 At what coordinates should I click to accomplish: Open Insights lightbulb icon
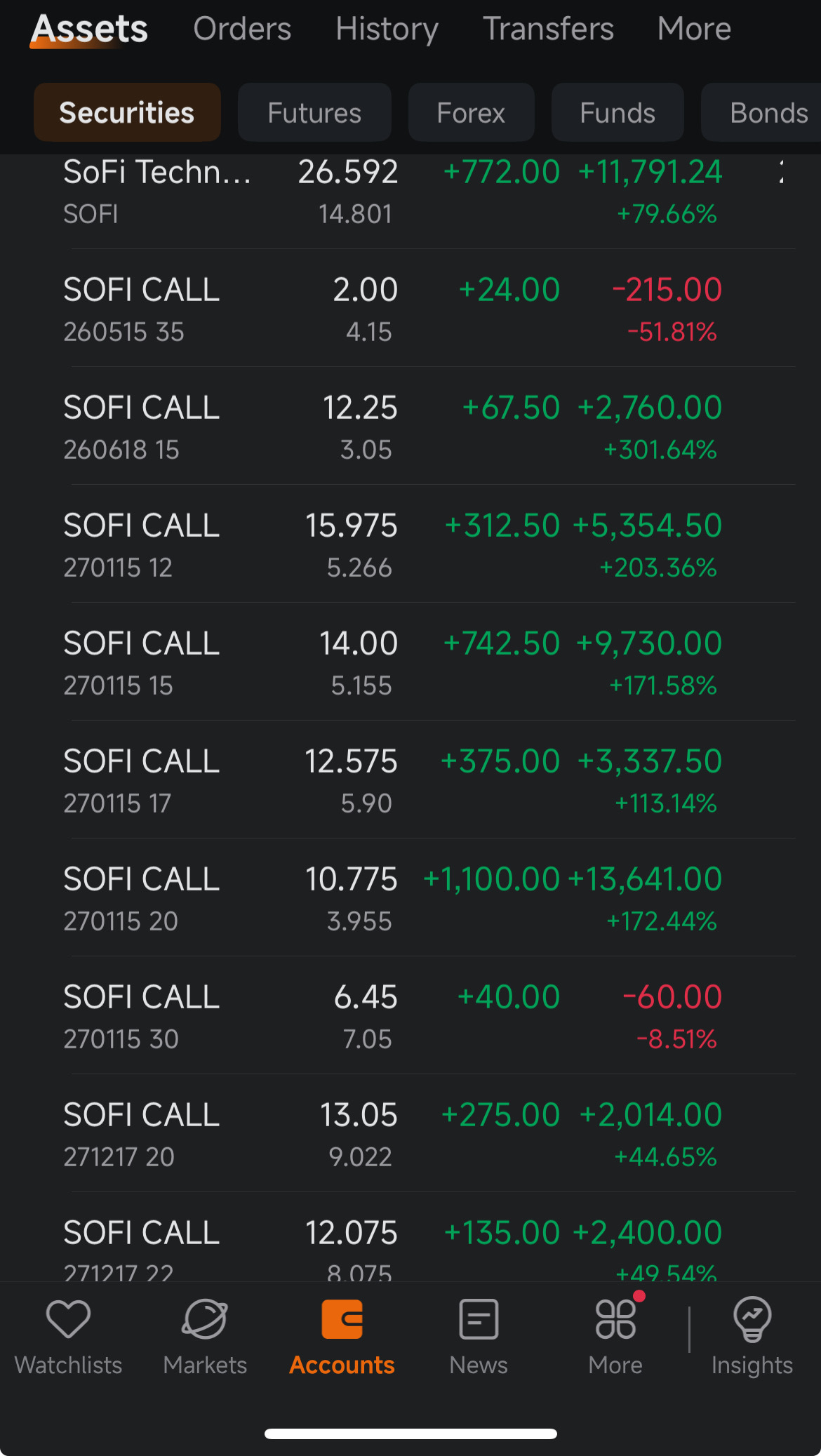(752, 1319)
